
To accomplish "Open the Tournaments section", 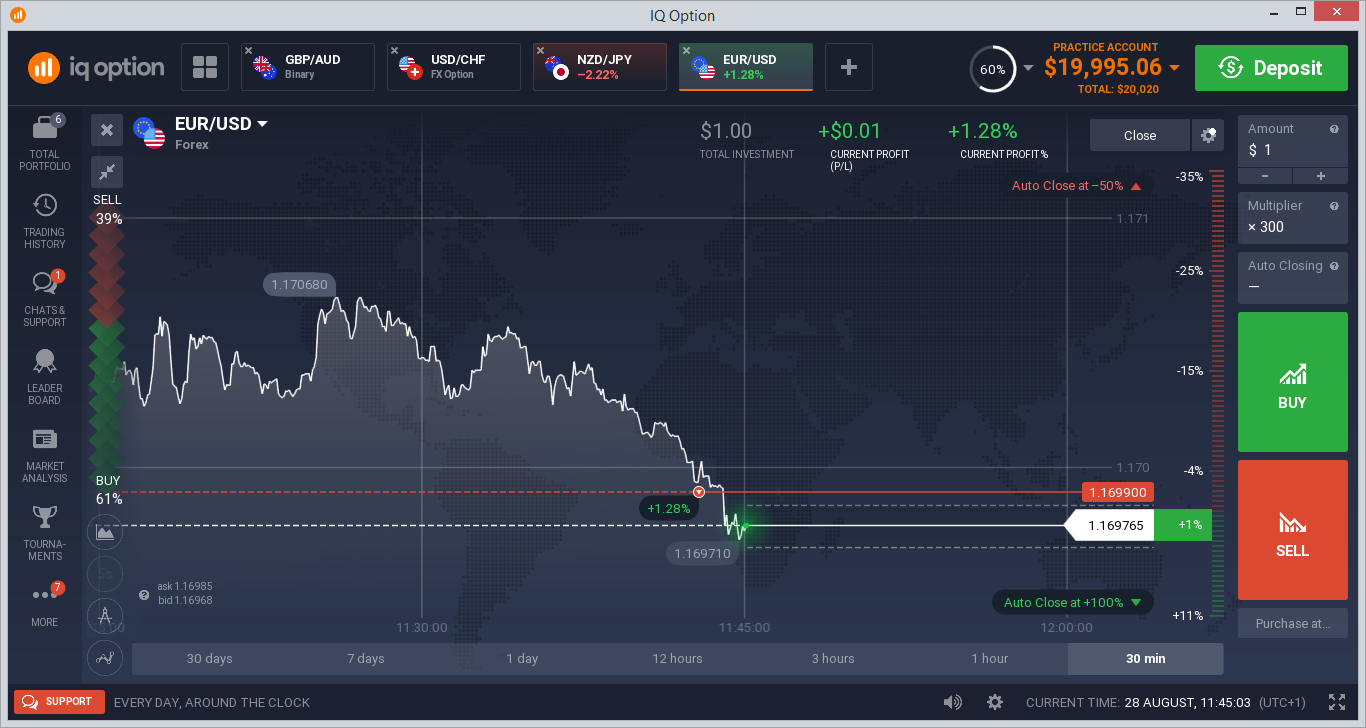I will [x=44, y=533].
